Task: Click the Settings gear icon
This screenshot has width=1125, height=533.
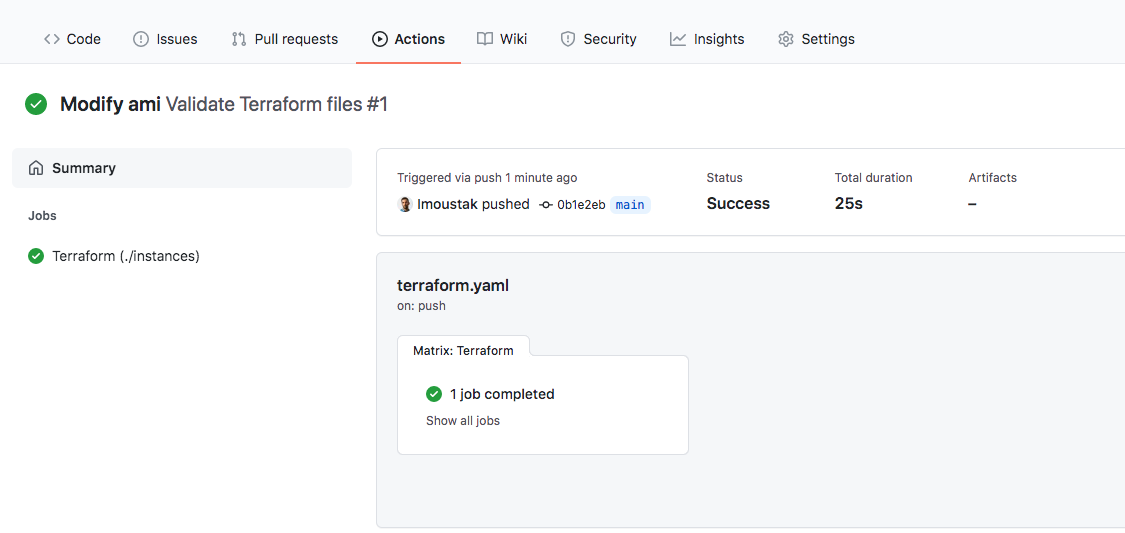Action: (786, 39)
